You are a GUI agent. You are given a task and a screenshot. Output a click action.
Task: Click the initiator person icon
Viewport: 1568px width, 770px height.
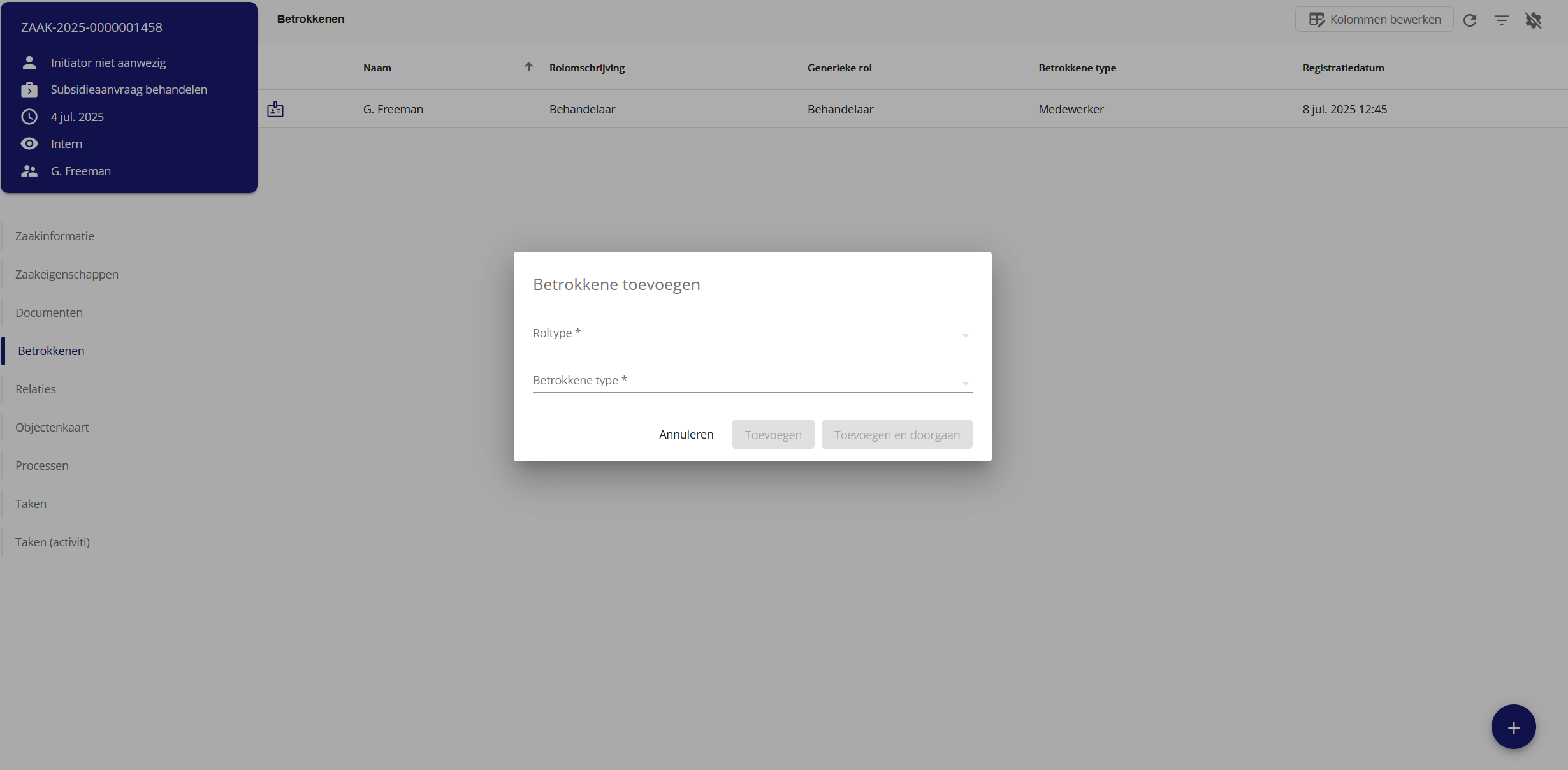click(29, 62)
